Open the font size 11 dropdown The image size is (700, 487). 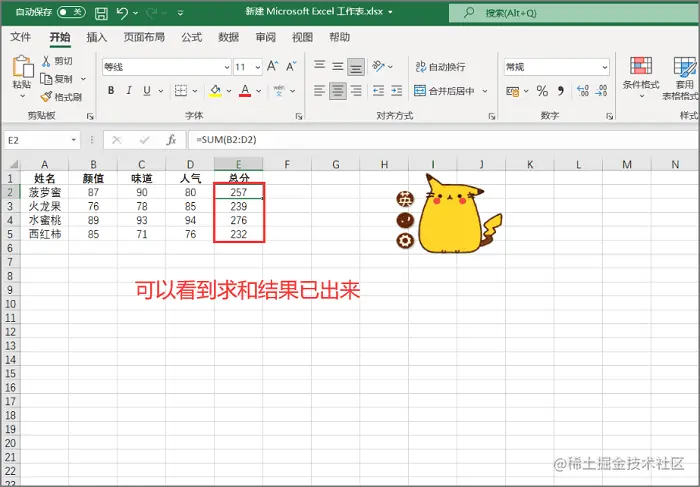point(258,67)
